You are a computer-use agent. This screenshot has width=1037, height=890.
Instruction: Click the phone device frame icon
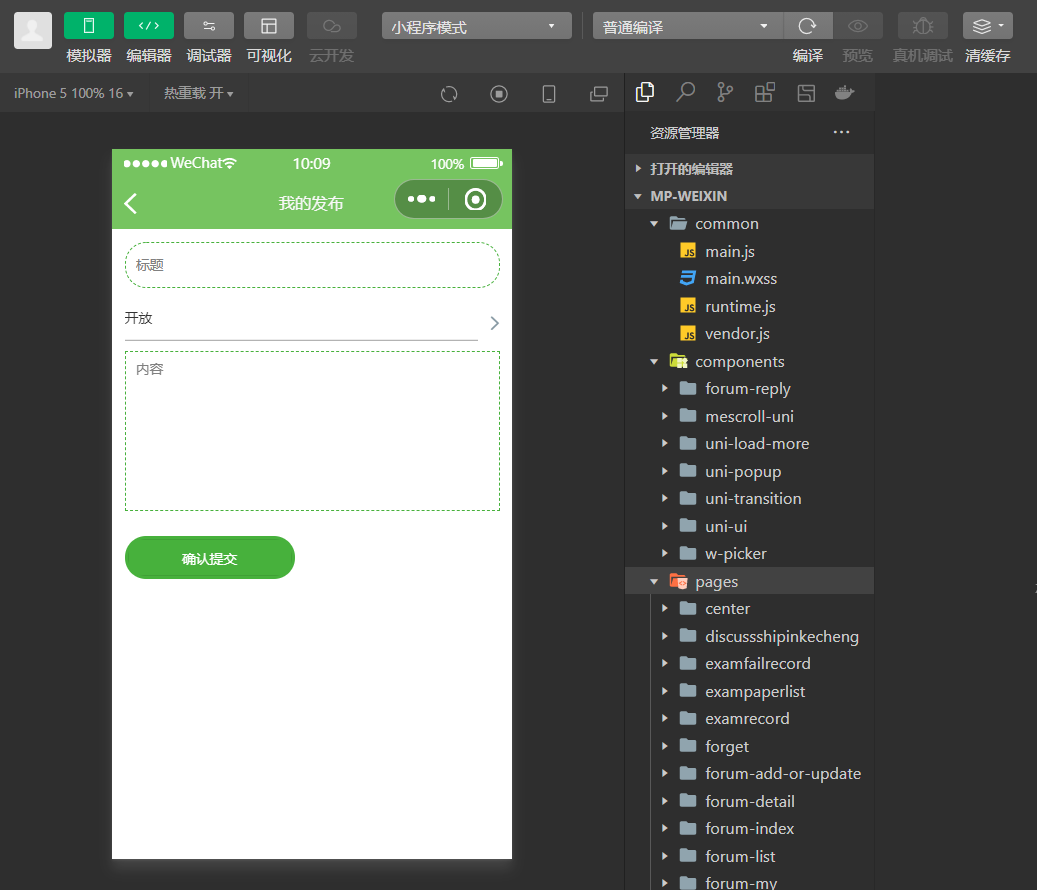pos(549,94)
